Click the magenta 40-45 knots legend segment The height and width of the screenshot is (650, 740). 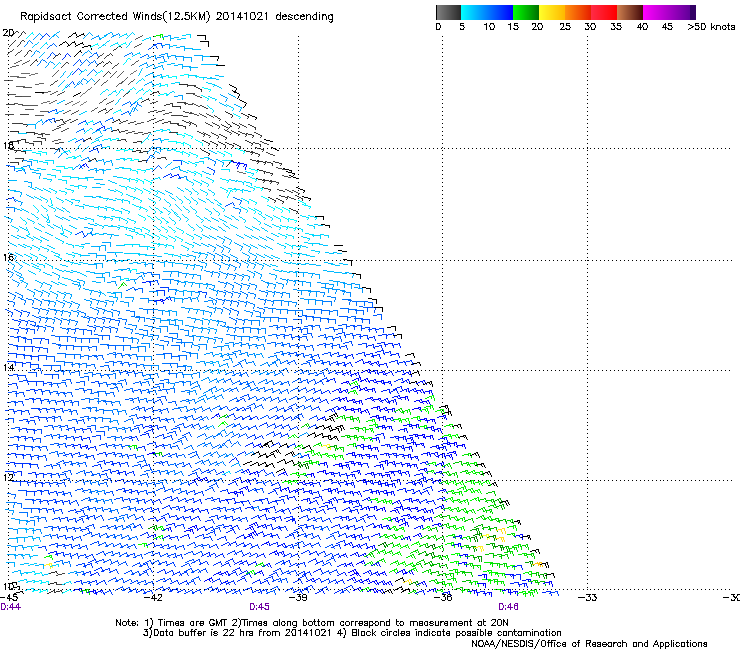pos(656,12)
